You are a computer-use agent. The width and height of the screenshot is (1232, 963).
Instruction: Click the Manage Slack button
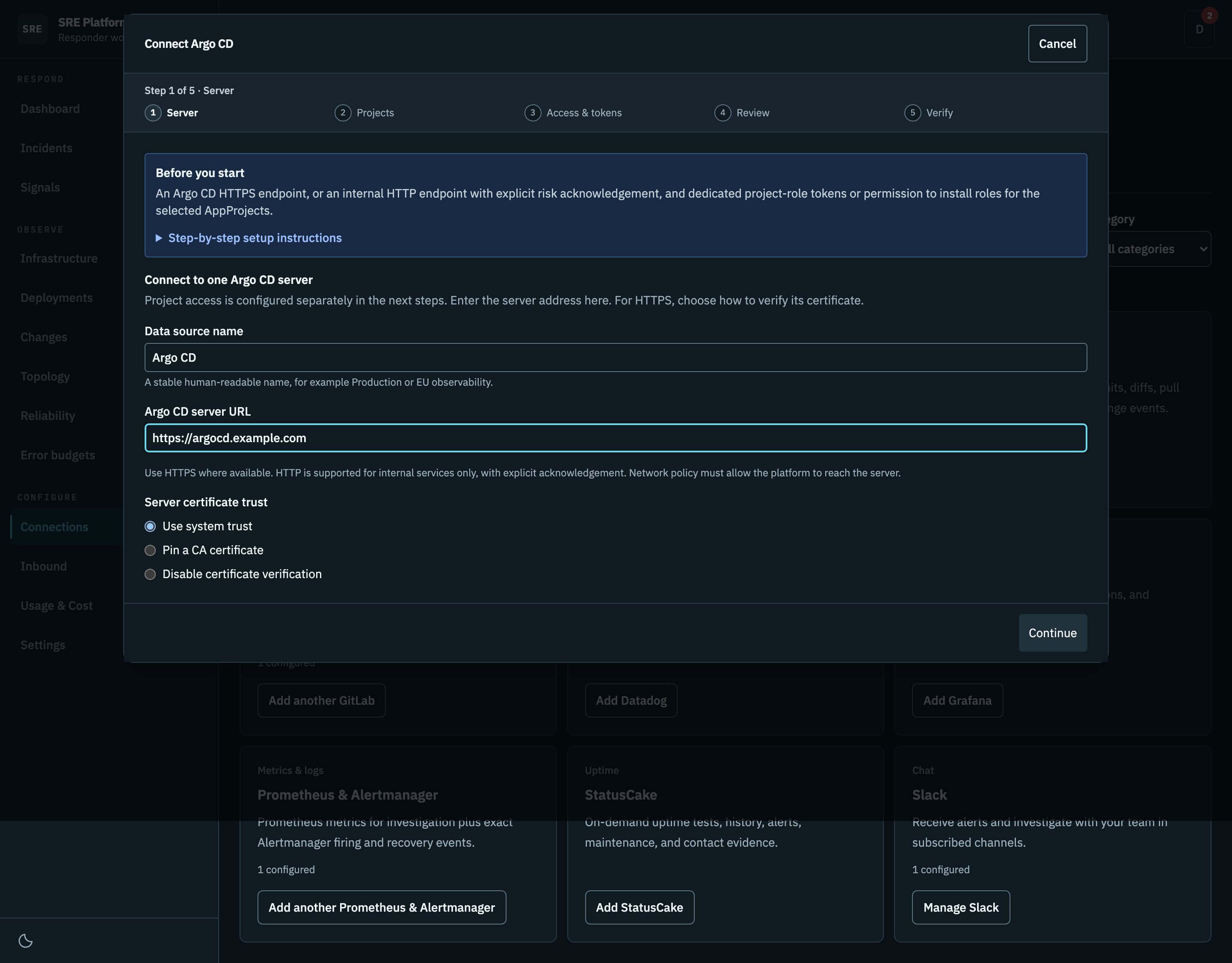961,907
